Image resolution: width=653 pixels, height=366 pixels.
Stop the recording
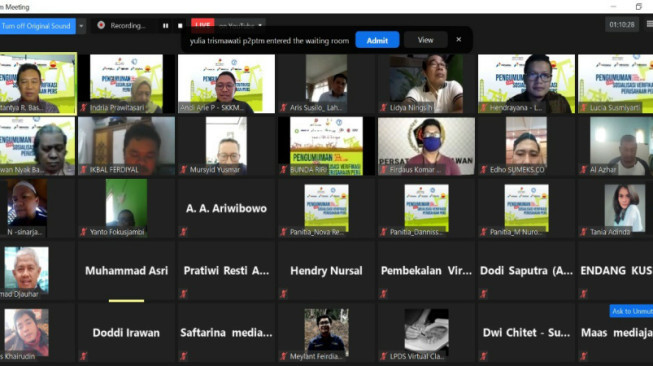point(180,26)
